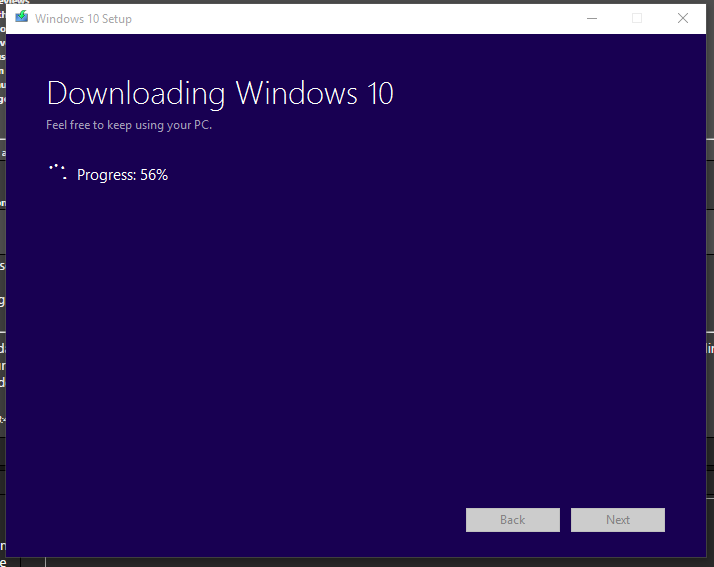Close the Windows 10 Setup window
714x567 pixels.
[x=683, y=18]
